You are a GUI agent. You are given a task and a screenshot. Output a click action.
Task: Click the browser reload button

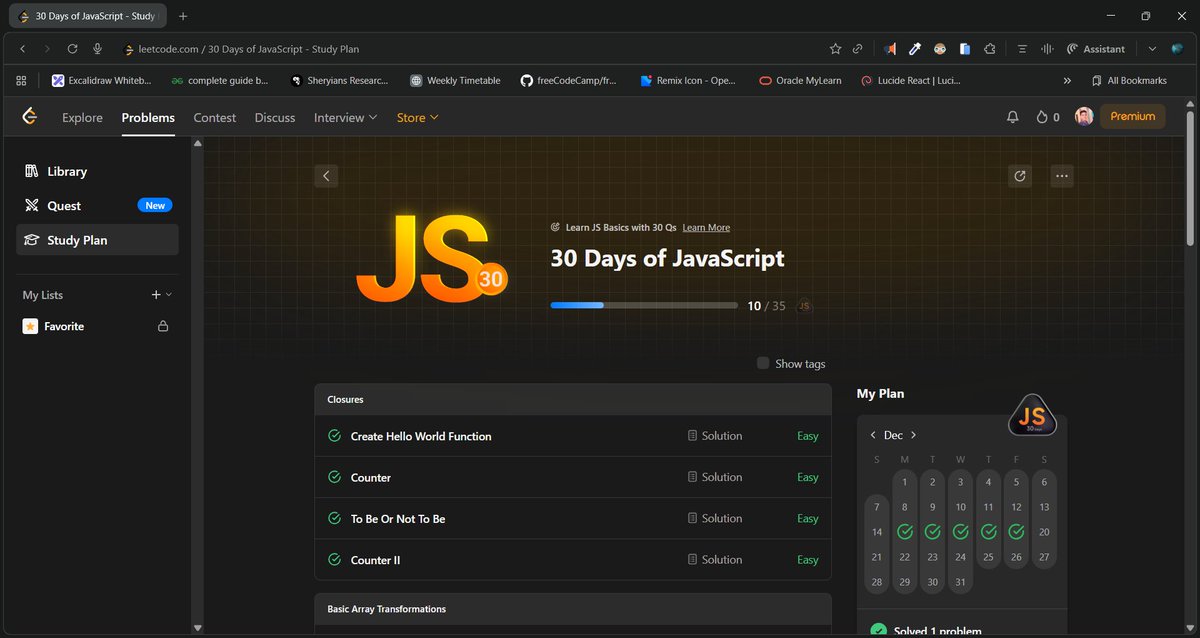coord(73,48)
